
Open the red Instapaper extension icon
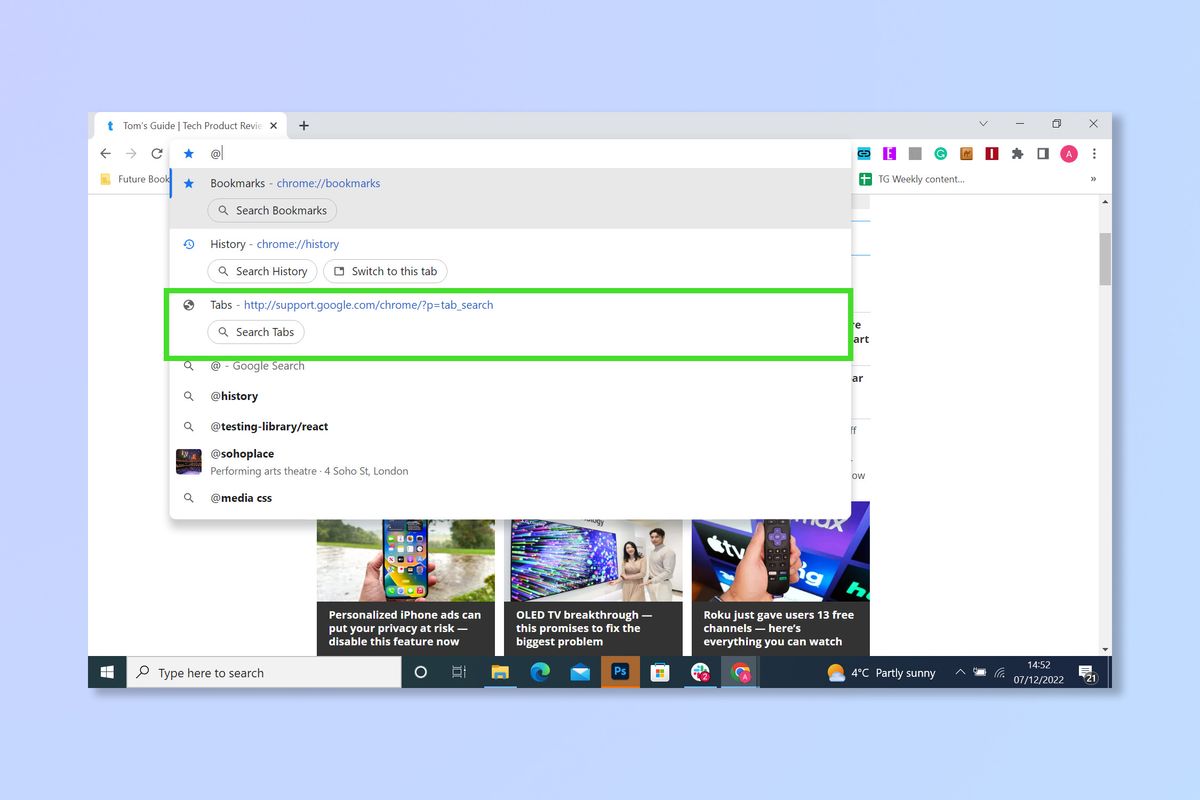[991, 153]
